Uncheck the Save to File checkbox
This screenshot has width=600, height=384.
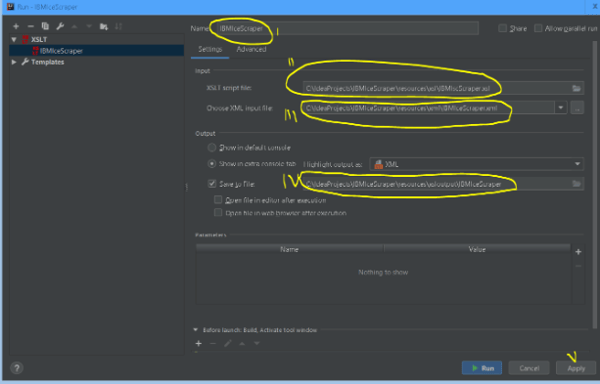212,184
